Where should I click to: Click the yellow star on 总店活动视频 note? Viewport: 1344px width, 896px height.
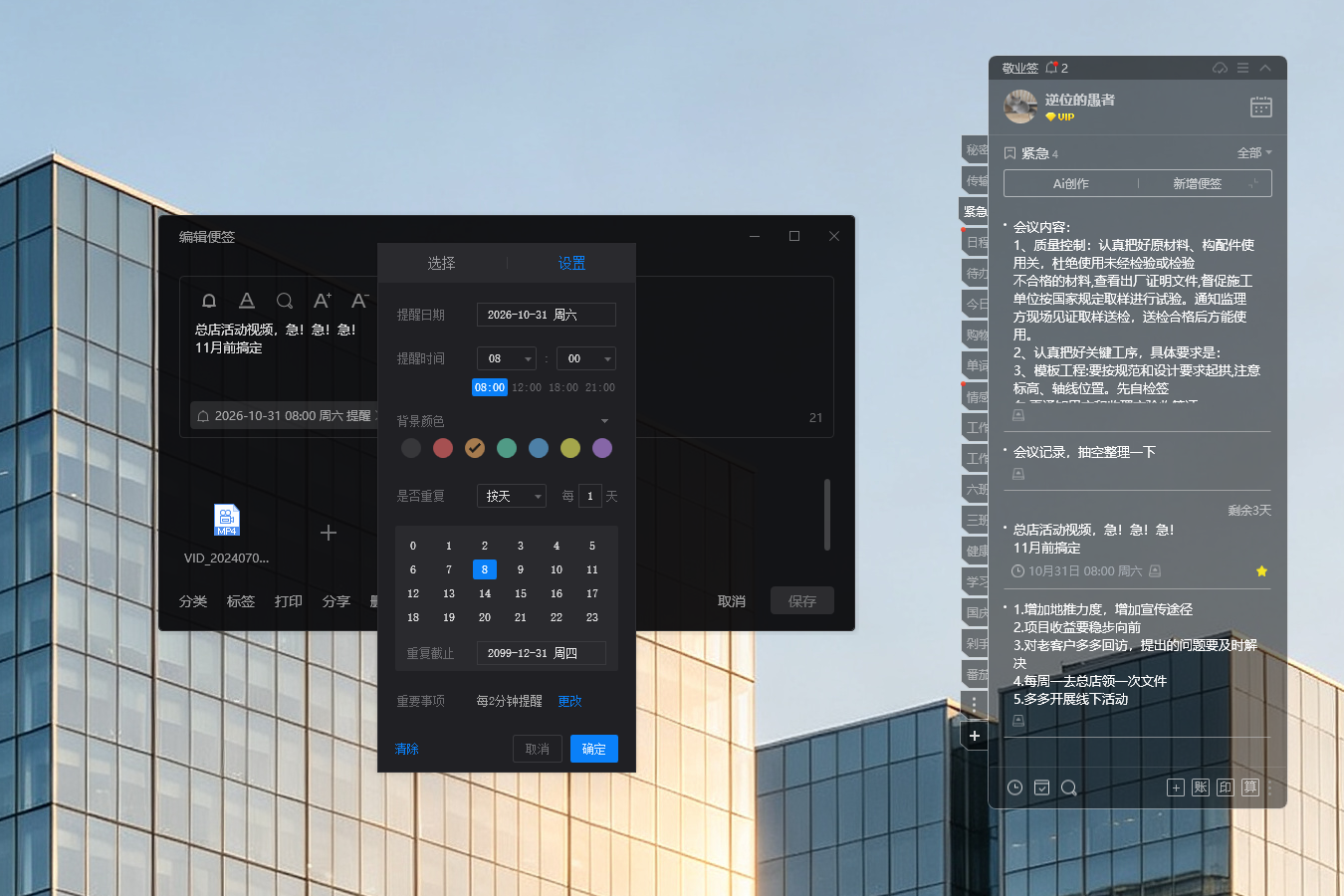[1261, 571]
